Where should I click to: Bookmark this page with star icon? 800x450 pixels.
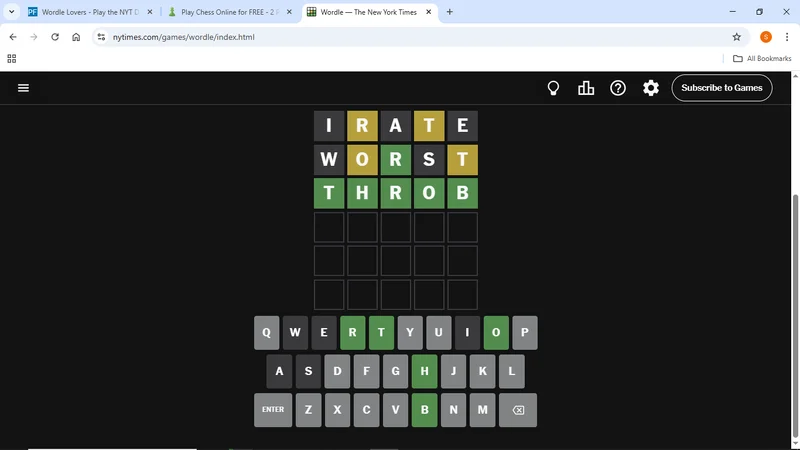[x=736, y=37]
